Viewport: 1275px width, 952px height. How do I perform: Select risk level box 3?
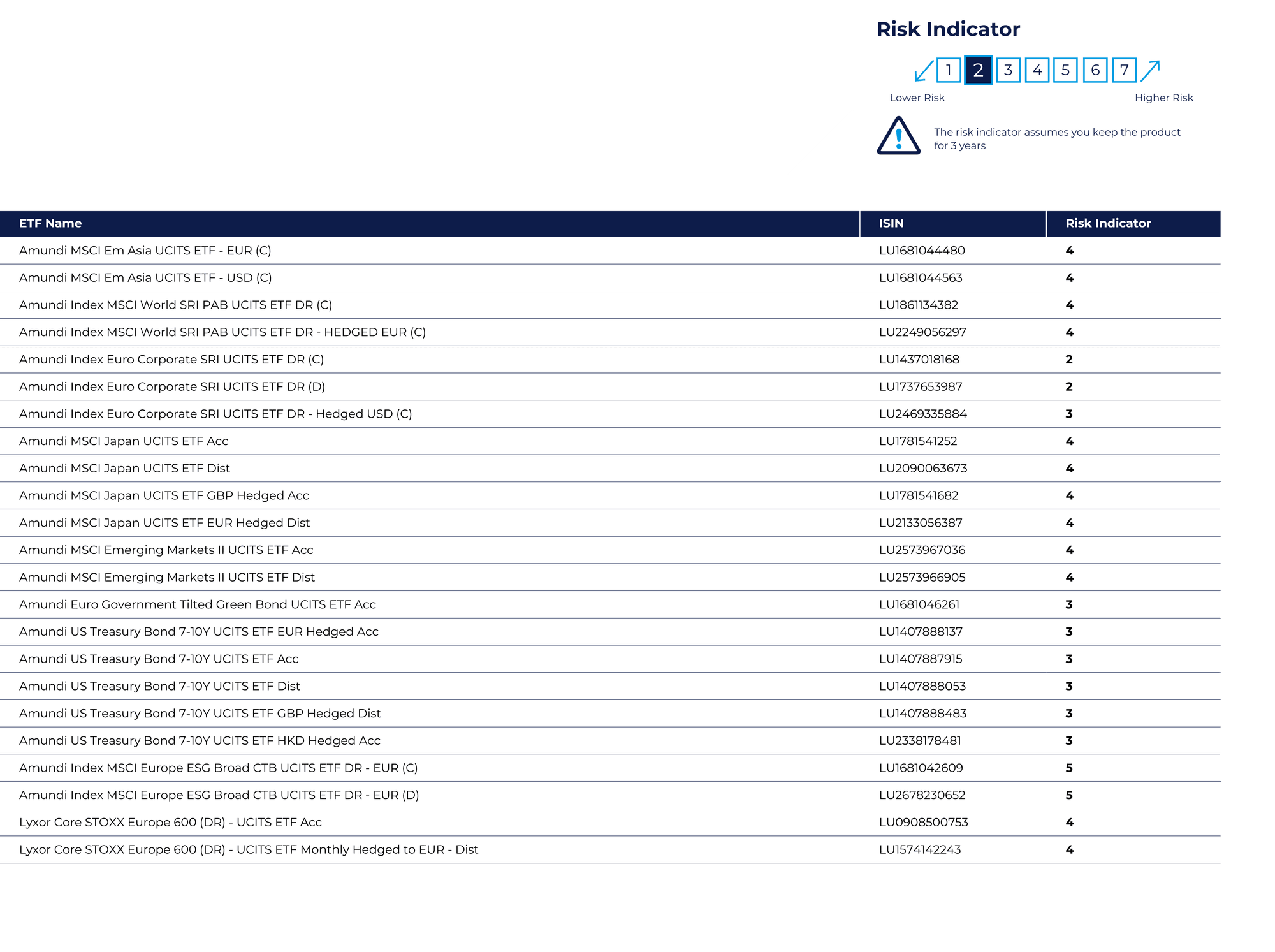[x=1008, y=70]
